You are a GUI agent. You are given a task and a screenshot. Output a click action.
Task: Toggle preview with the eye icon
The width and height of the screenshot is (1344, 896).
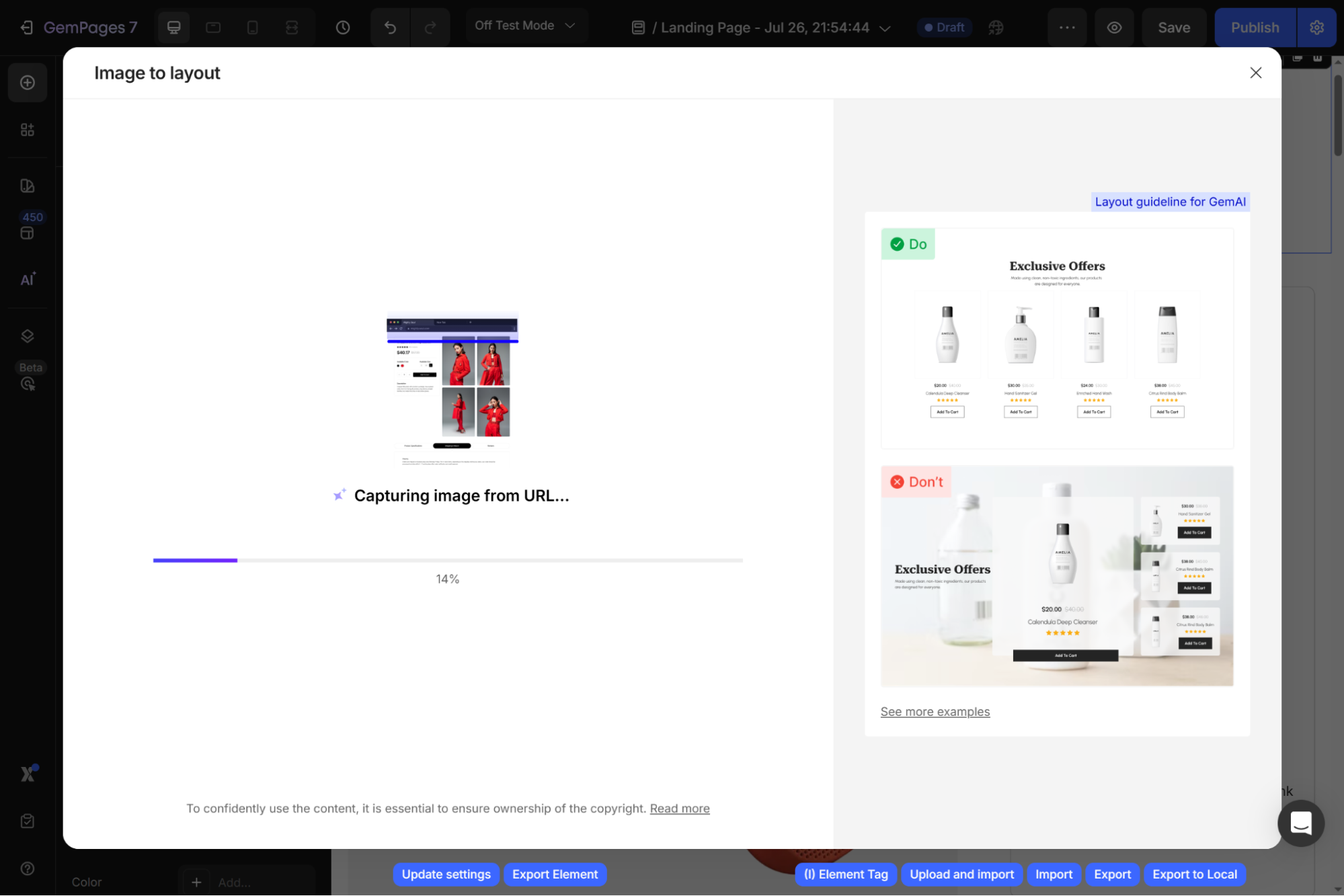(1114, 28)
